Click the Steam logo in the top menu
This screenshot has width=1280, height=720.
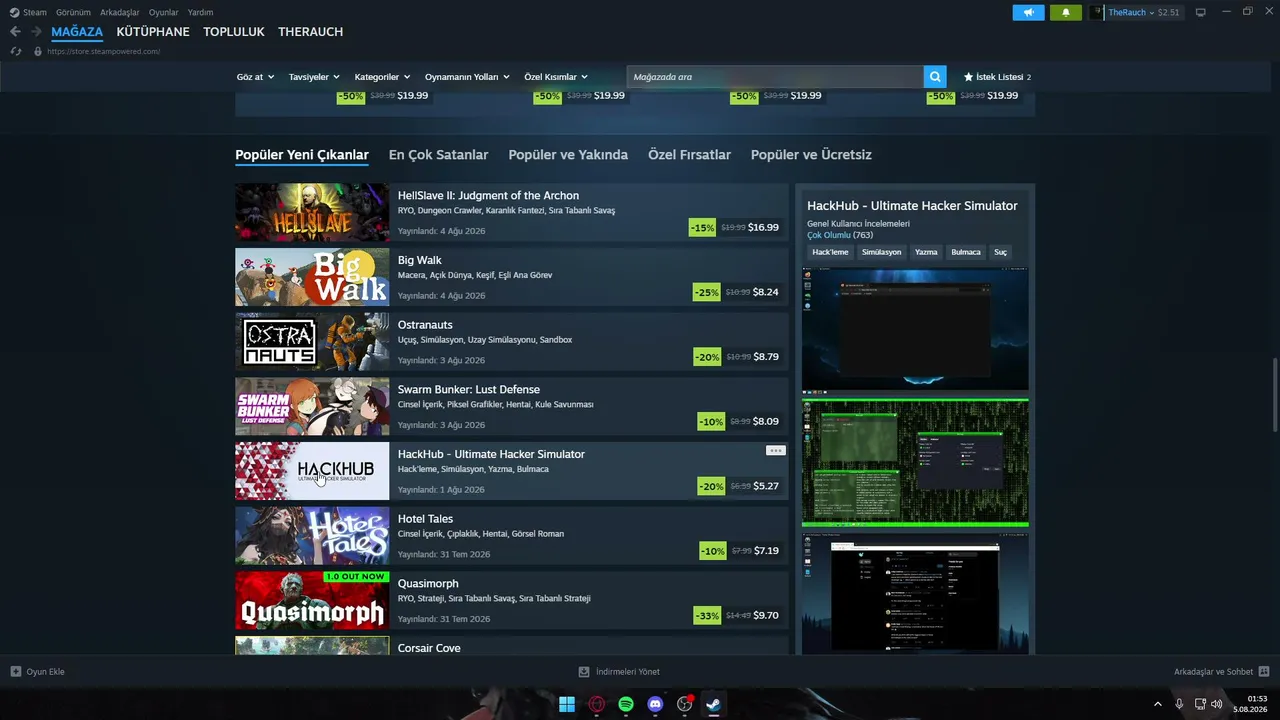pyautogui.click(x=14, y=13)
